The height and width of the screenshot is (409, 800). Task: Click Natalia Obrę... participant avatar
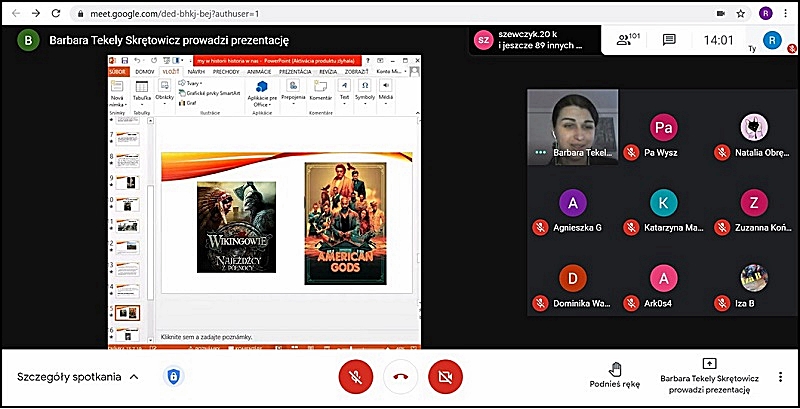coord(754,127)
